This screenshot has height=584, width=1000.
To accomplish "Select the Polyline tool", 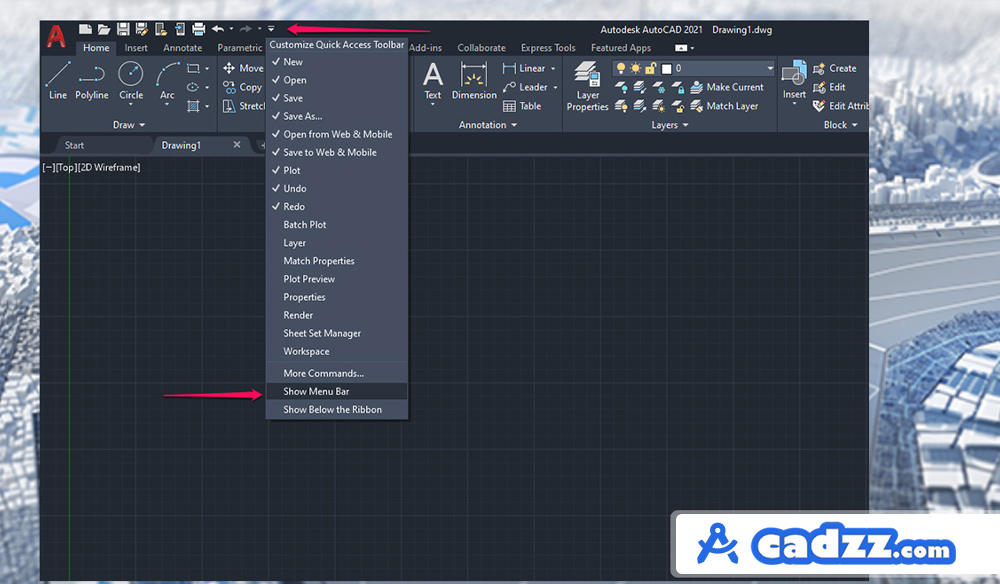I will pos(92,80).
